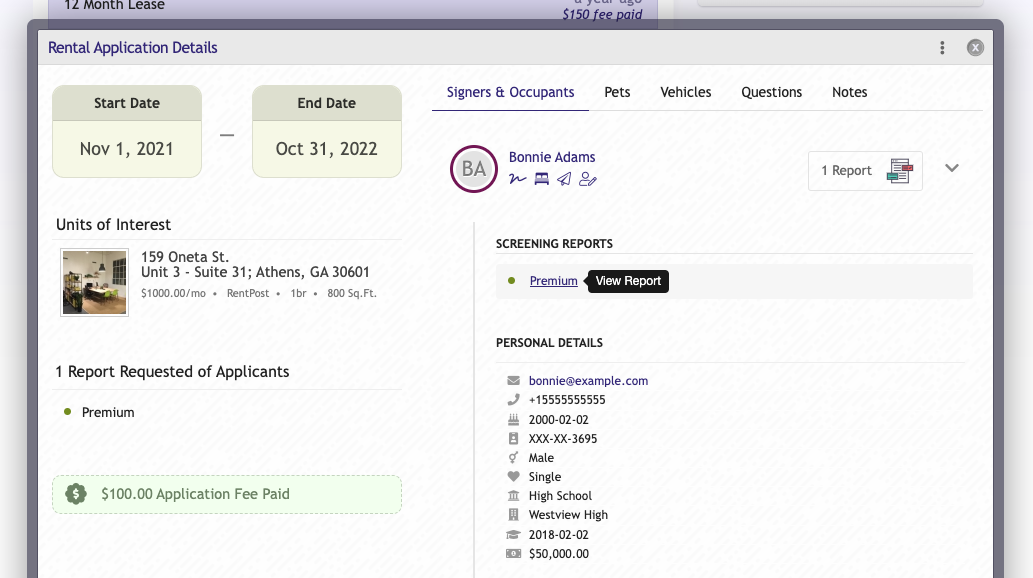Click the $50,000.00 income value
The image size is (1033, 578).
tap(559, 554)
